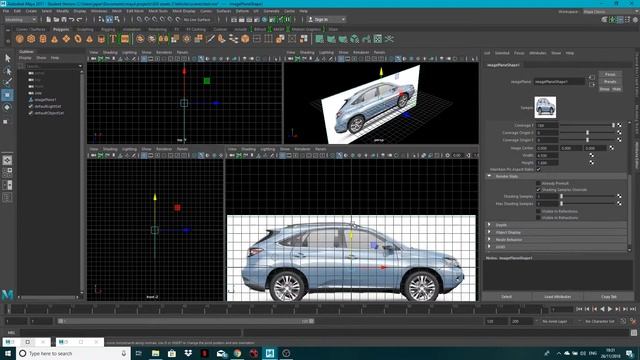Open the File menu
640x360 pixels.
pyautogui.click(x=6, y=11)
